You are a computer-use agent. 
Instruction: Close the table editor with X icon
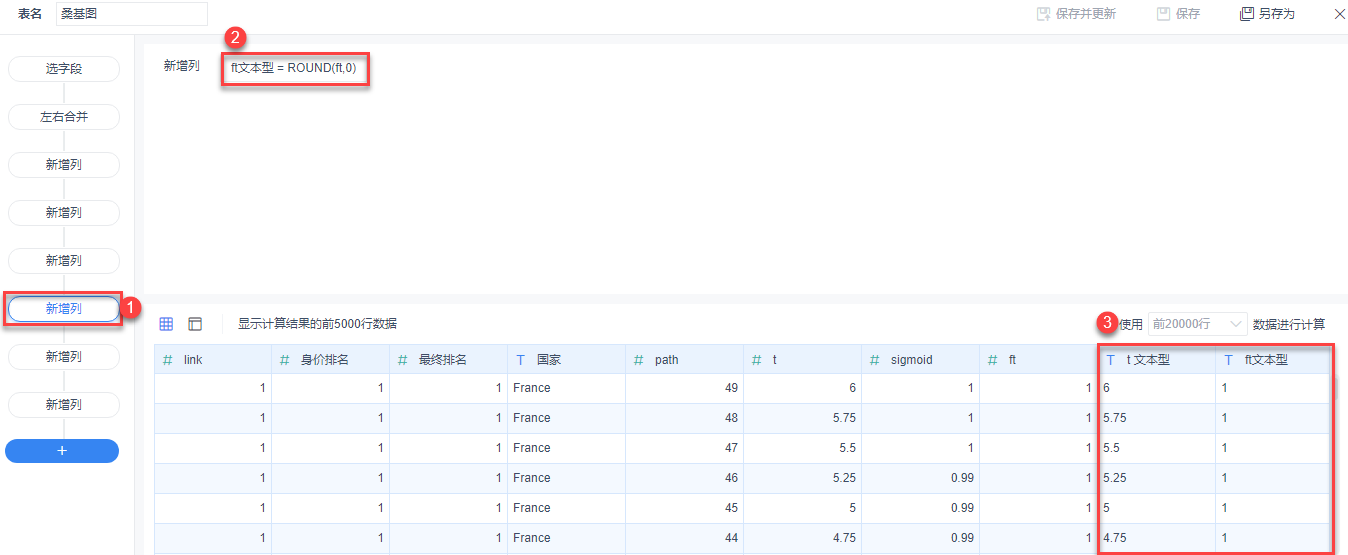(x=1340, y=14)
